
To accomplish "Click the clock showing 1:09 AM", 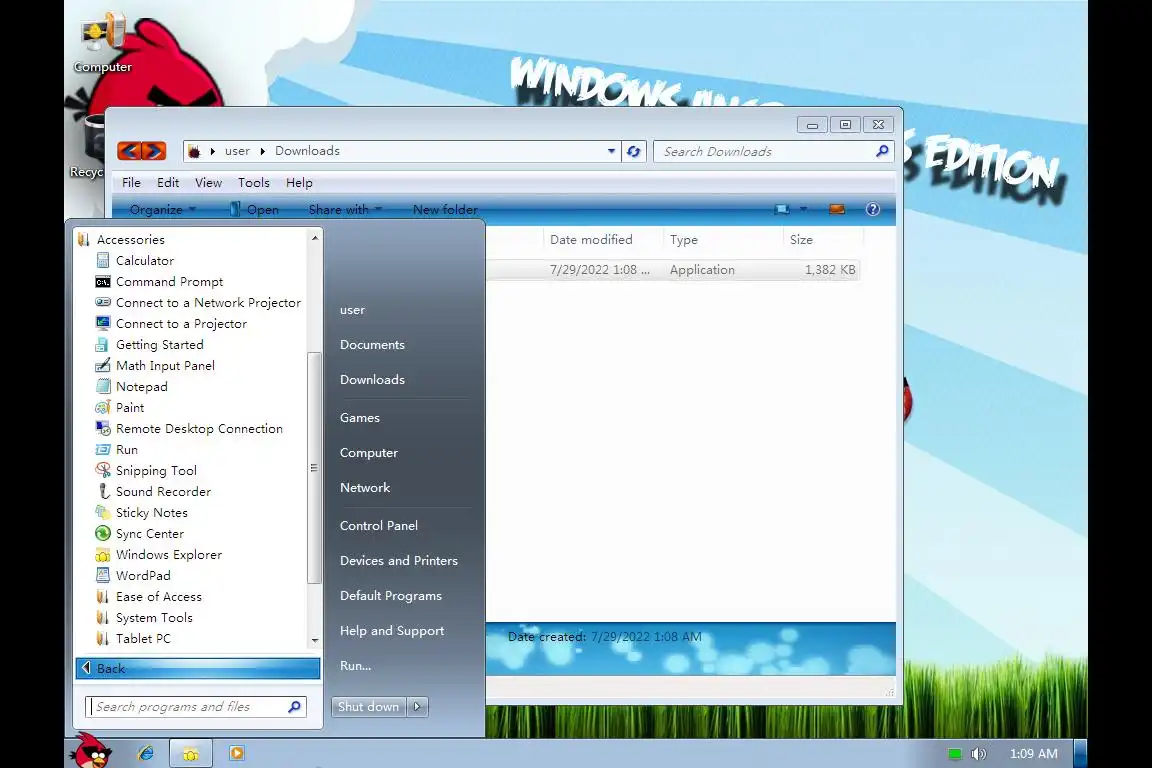I will coord(1033,753).
